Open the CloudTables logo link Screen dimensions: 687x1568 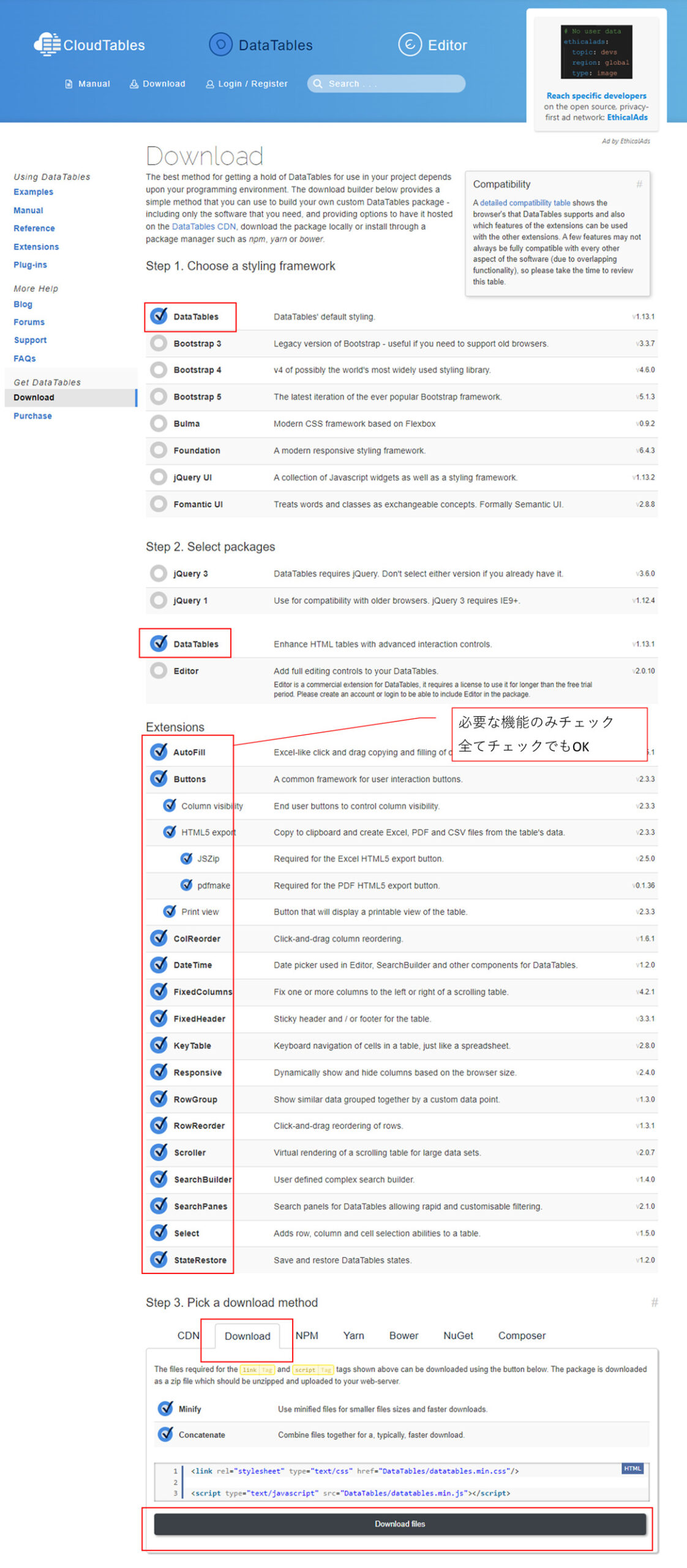(x=89, y=45)
